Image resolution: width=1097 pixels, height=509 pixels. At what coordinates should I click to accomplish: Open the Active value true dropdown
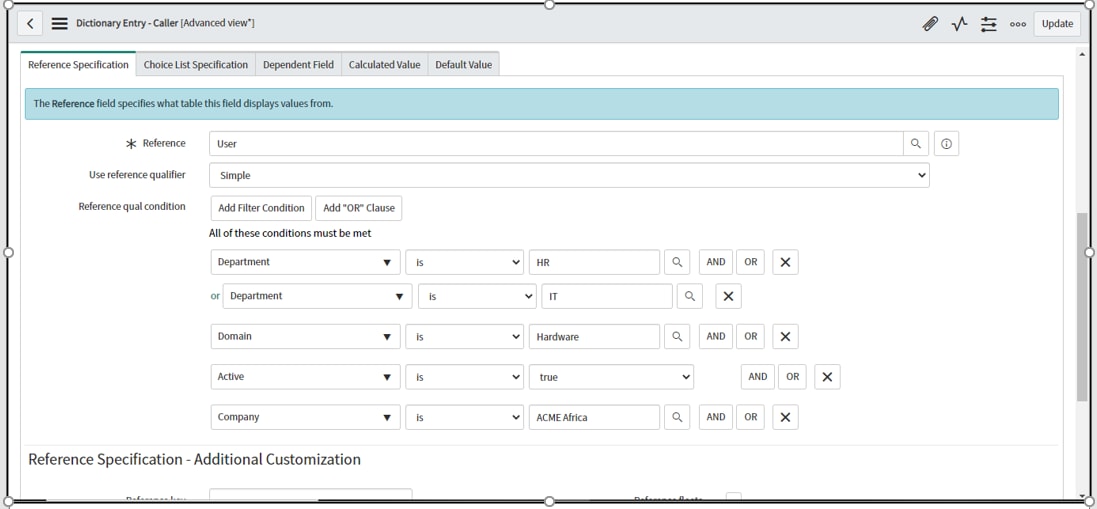pyautogui.click(x=611, y=377)
